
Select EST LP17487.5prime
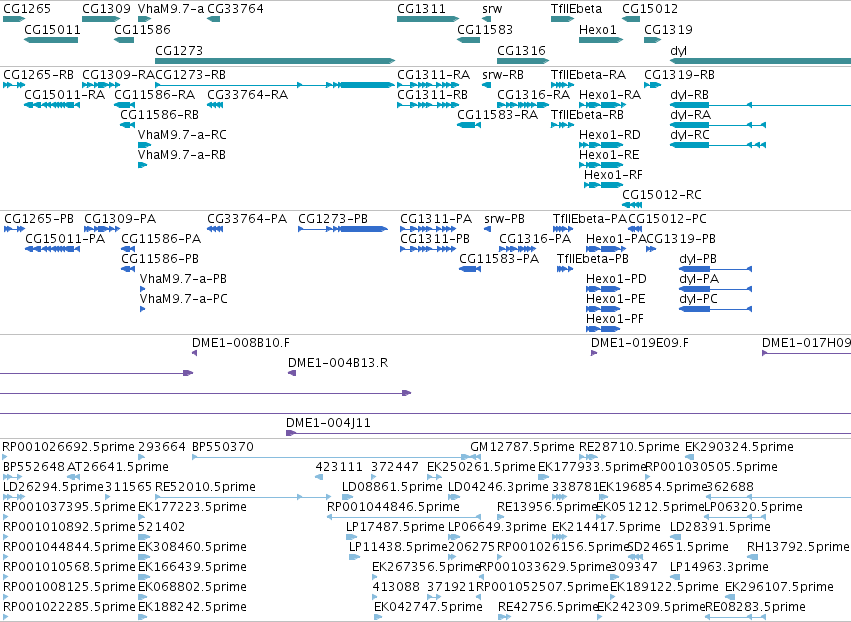(395, 526)
